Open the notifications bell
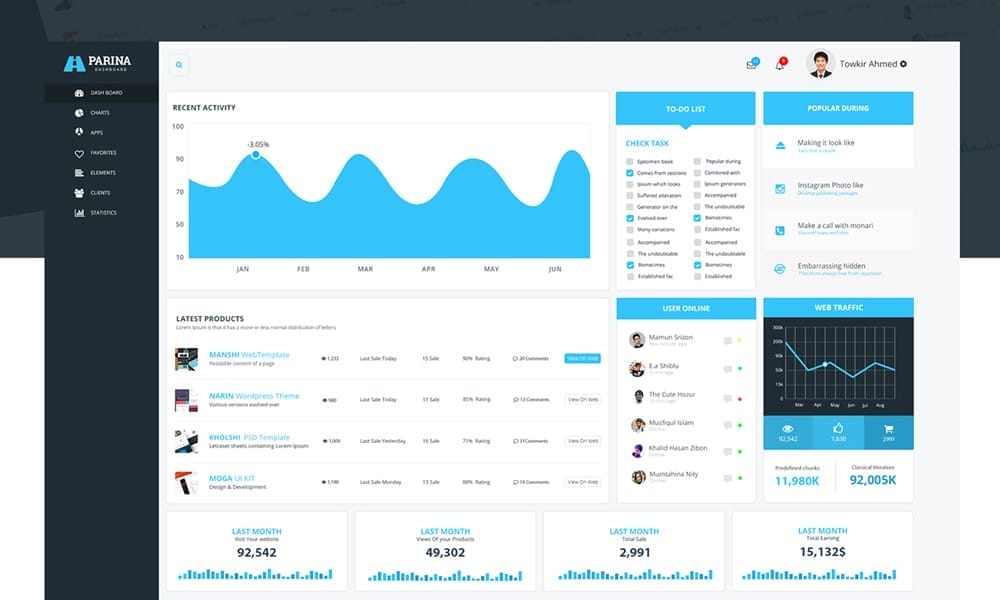Image resolution: width=1000 pixels, height=600 pixels. (780, 65)
